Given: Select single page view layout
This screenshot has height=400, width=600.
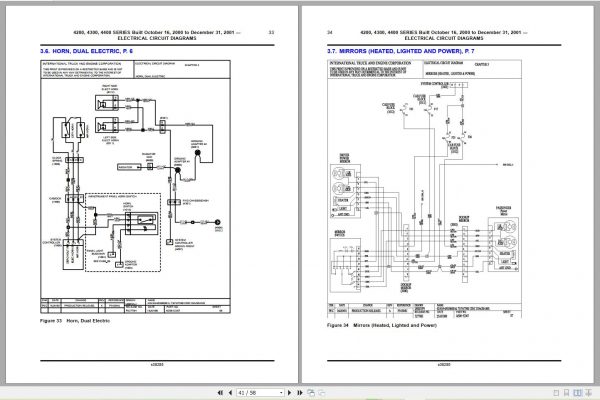Looking at the screenshot, I should (556, 393).
